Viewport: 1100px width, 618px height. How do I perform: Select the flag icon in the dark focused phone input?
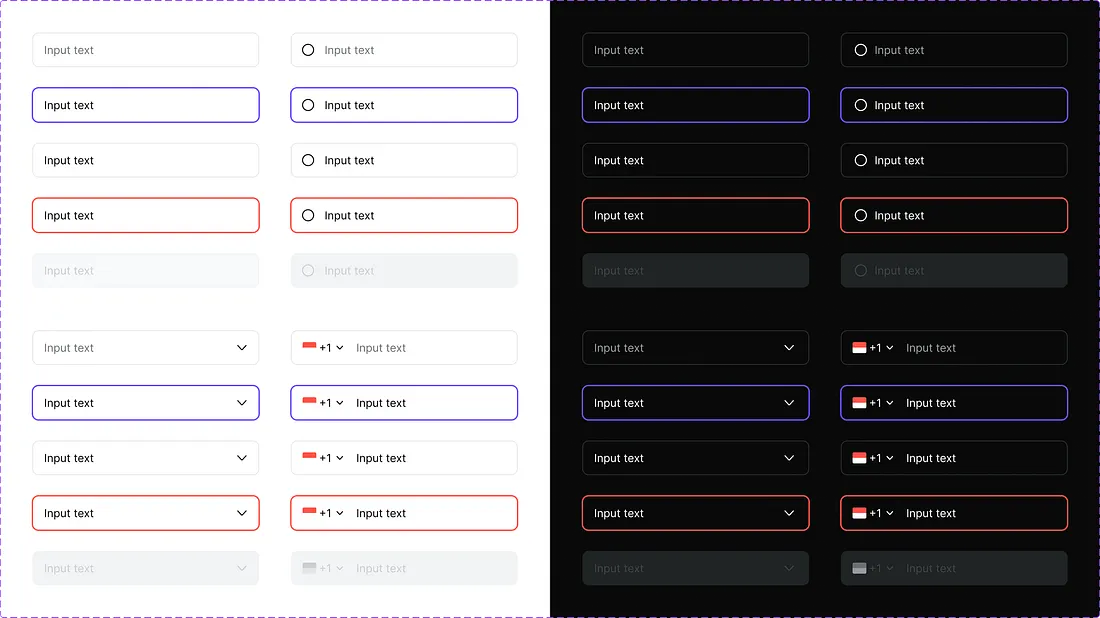pyautogui.click(x=858, y=403)
